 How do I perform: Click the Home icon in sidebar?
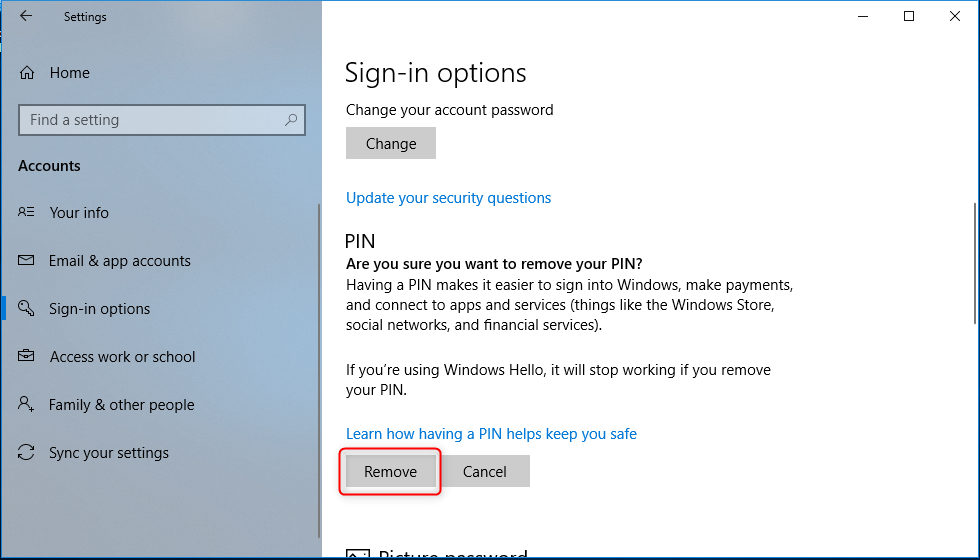[x=27, y=73]
